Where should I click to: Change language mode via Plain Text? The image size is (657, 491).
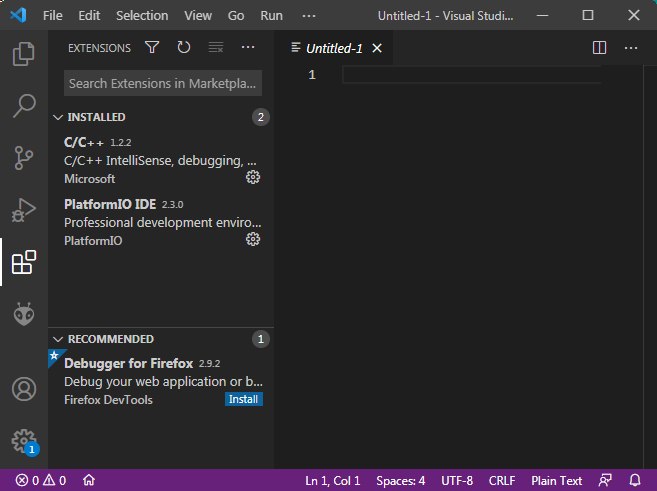pos(556,480)
